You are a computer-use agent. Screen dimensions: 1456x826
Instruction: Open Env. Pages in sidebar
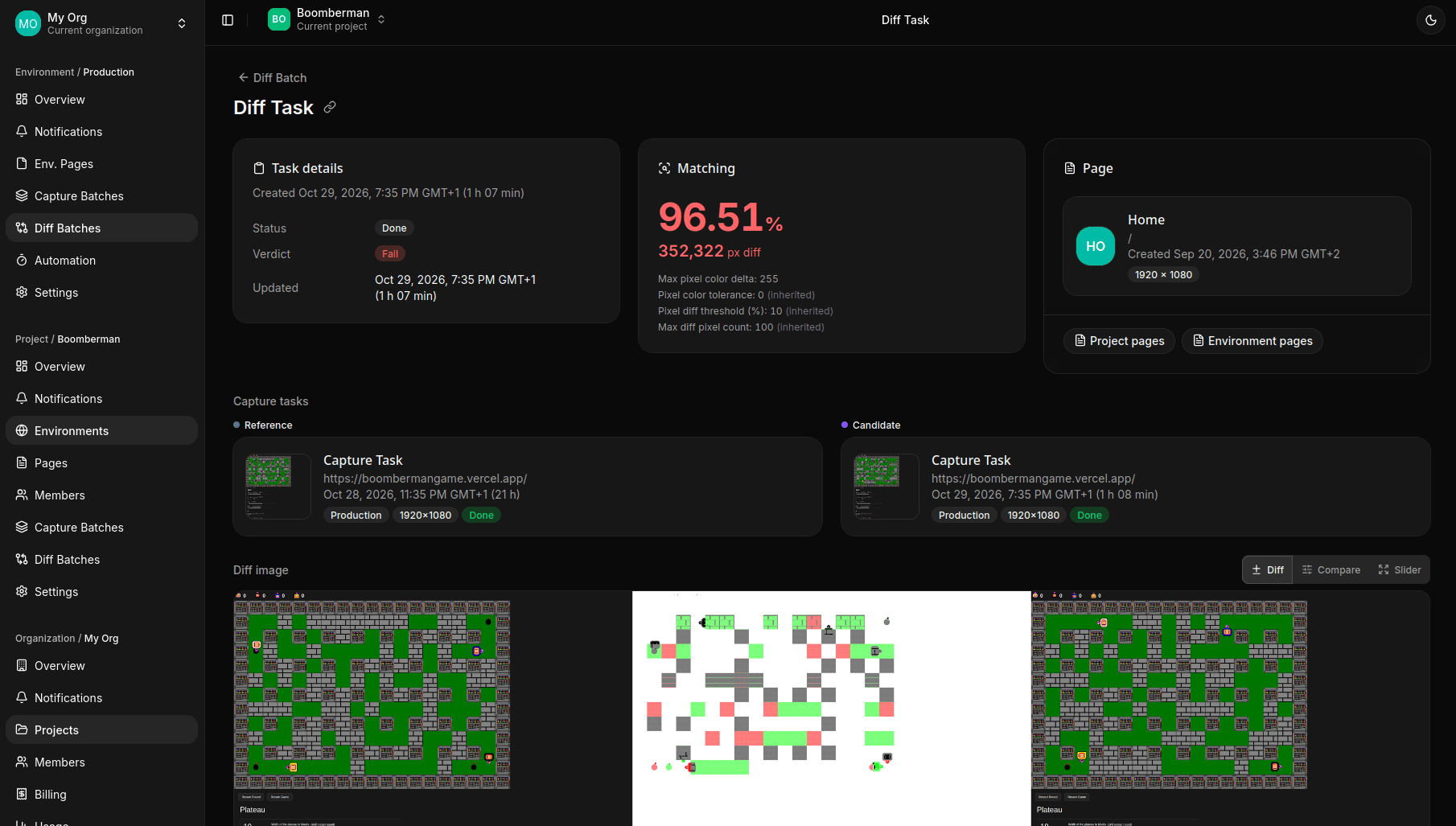click(x=102, y=164)
